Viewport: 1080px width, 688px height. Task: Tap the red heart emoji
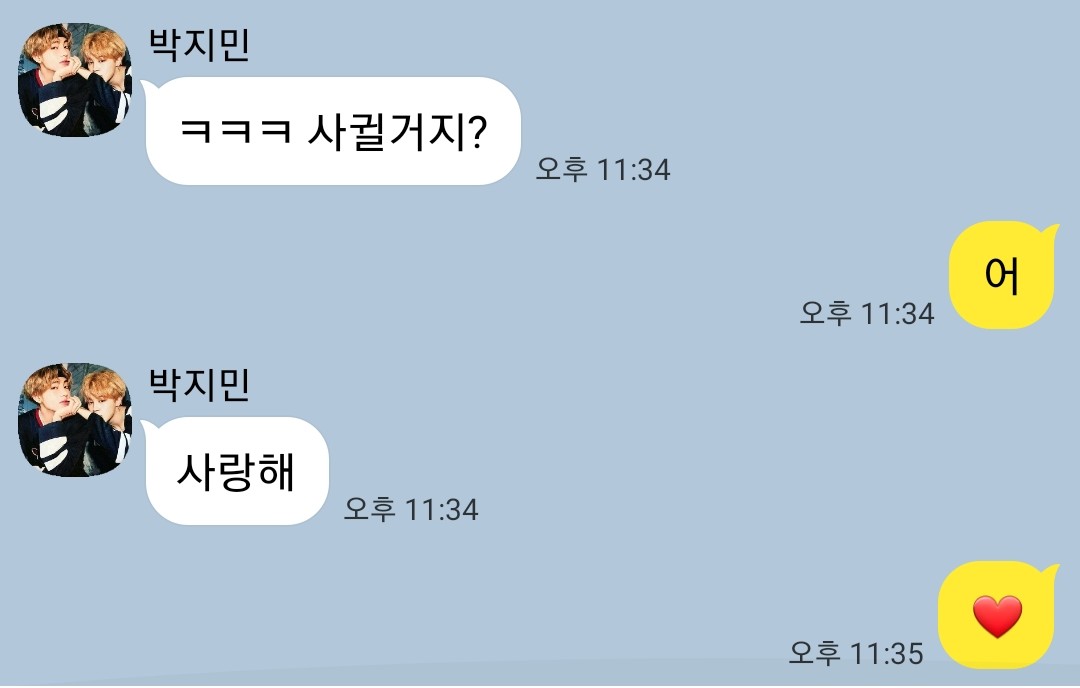pyautogui.click(x=997, y=616)
